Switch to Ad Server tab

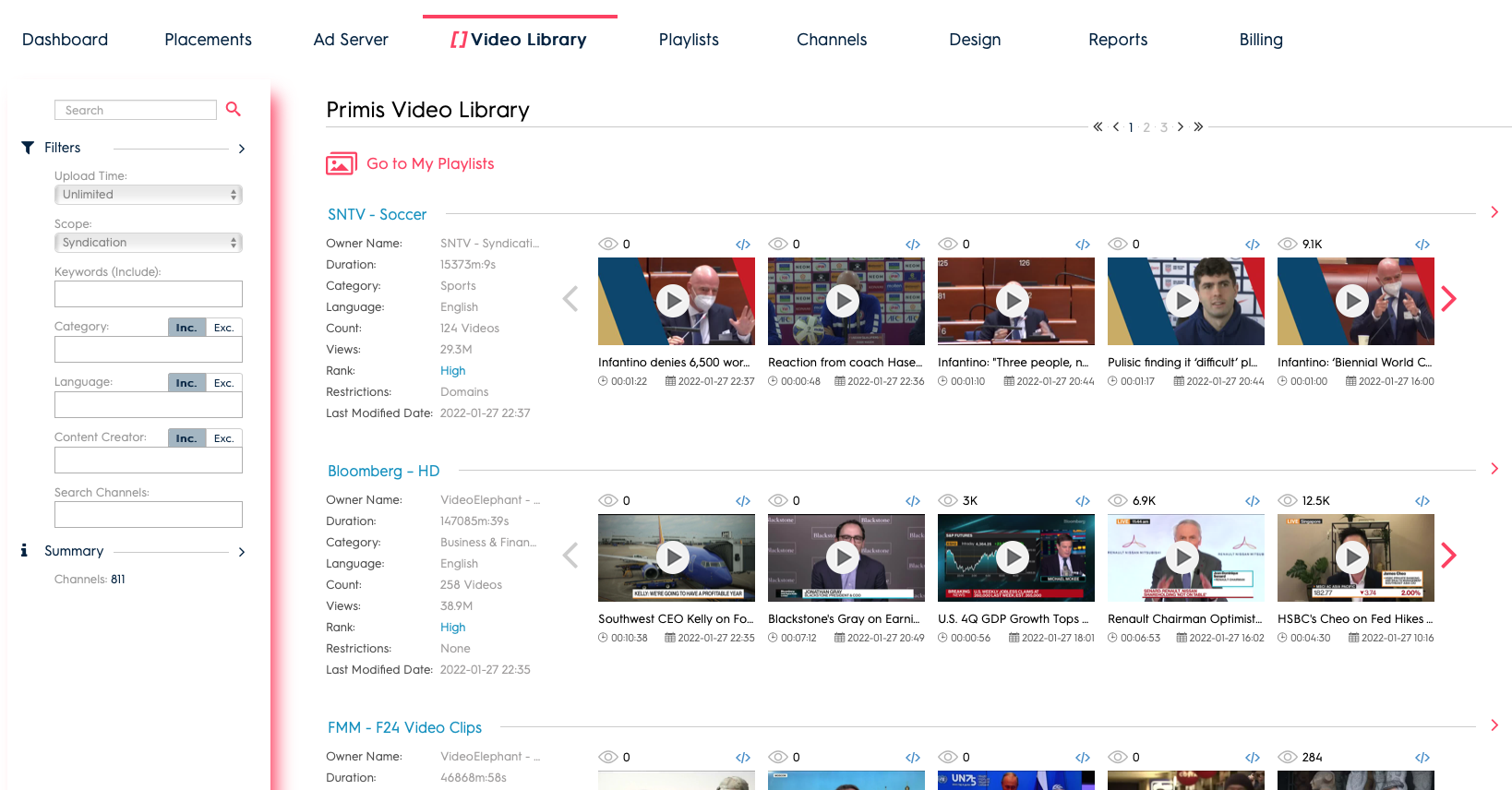click(351, 40)
